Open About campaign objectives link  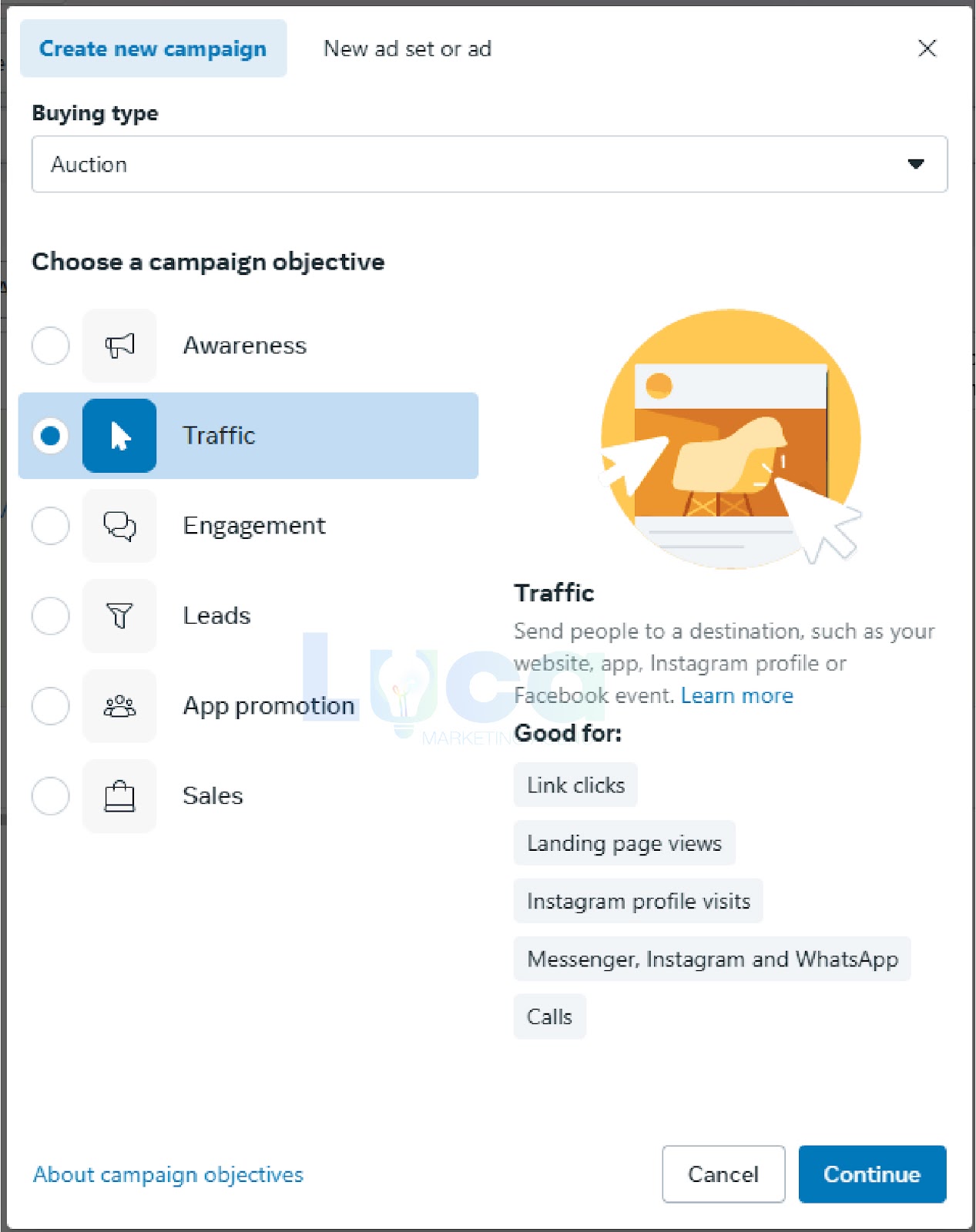point(169,1175)
